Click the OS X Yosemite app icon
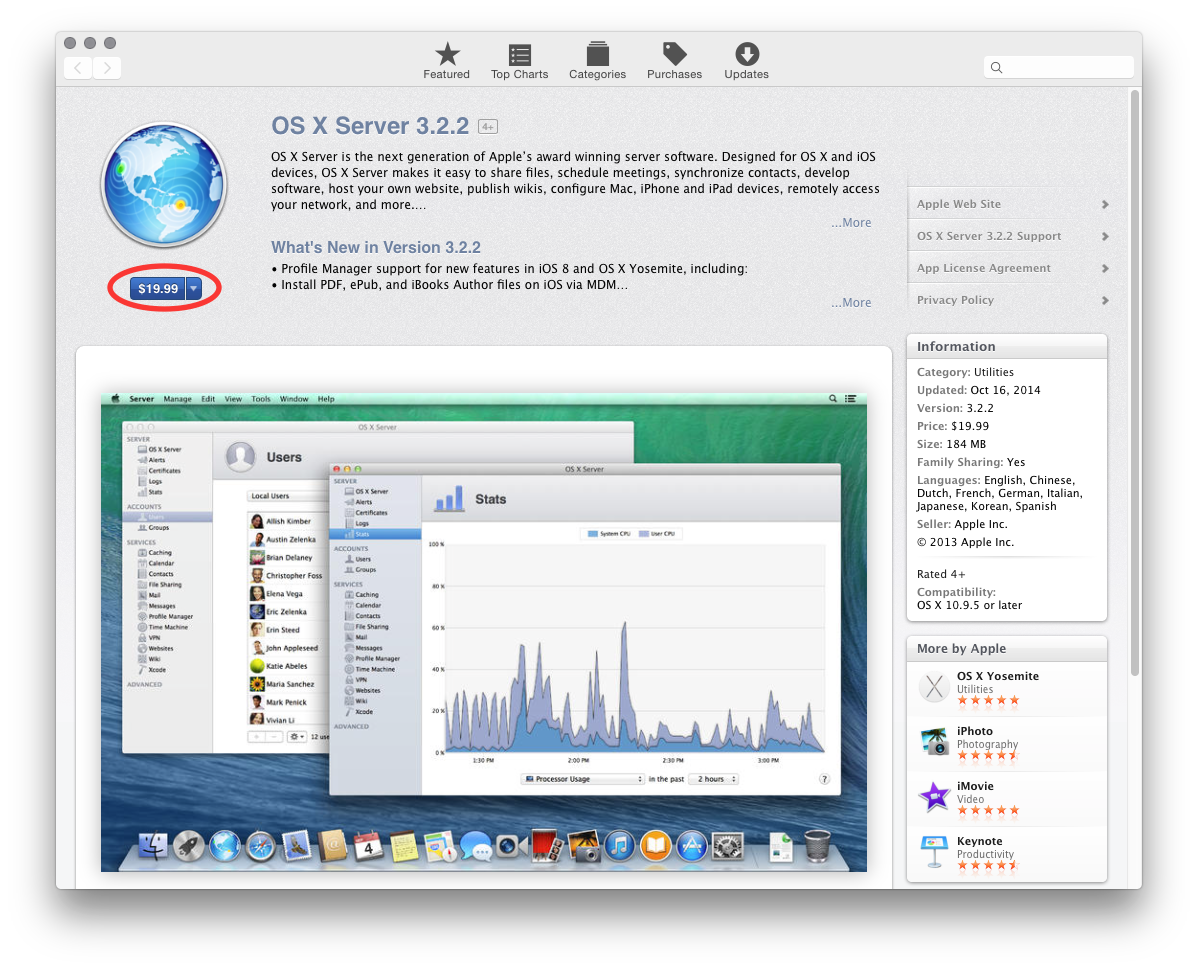Screen dimensions: 1198x969 (x=934, y=687)
